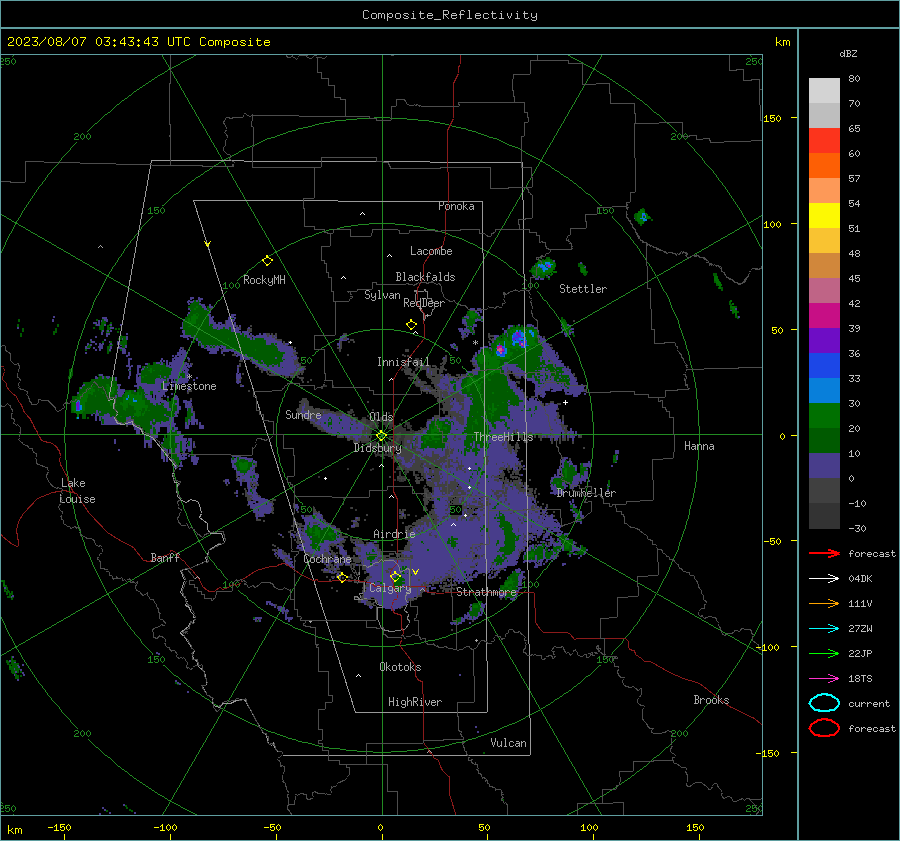
Task: Select the radar-center diamond marker by Olds
Action: coord(381,436)
